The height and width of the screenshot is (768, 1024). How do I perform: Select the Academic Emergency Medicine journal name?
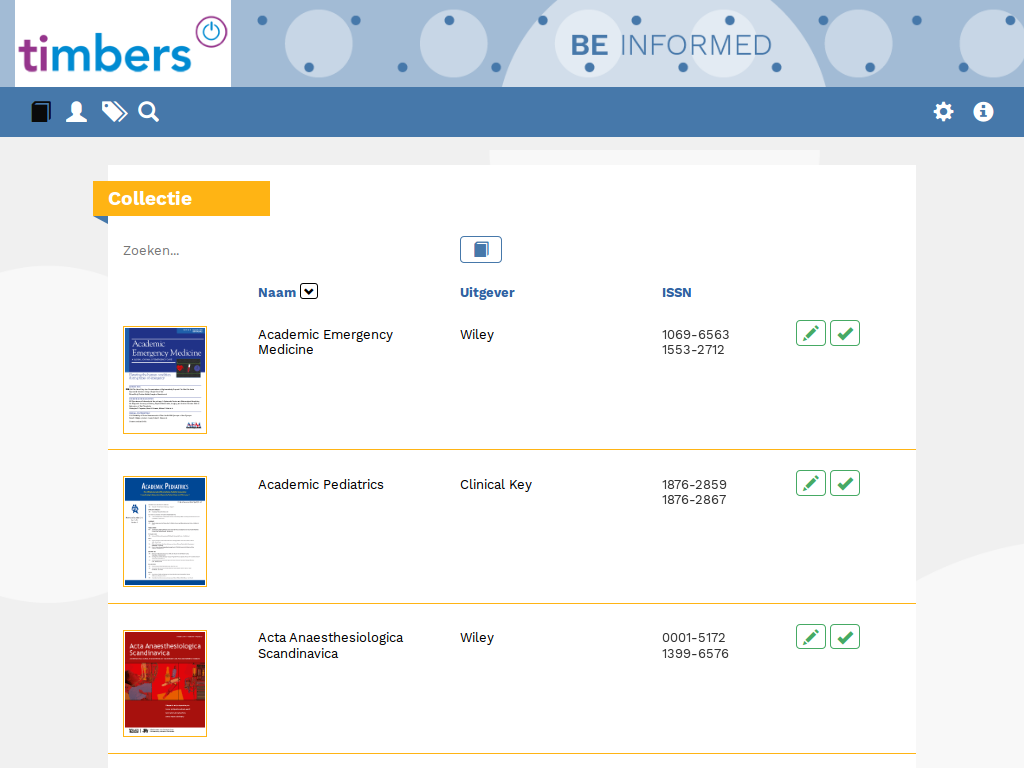[325, 342]
